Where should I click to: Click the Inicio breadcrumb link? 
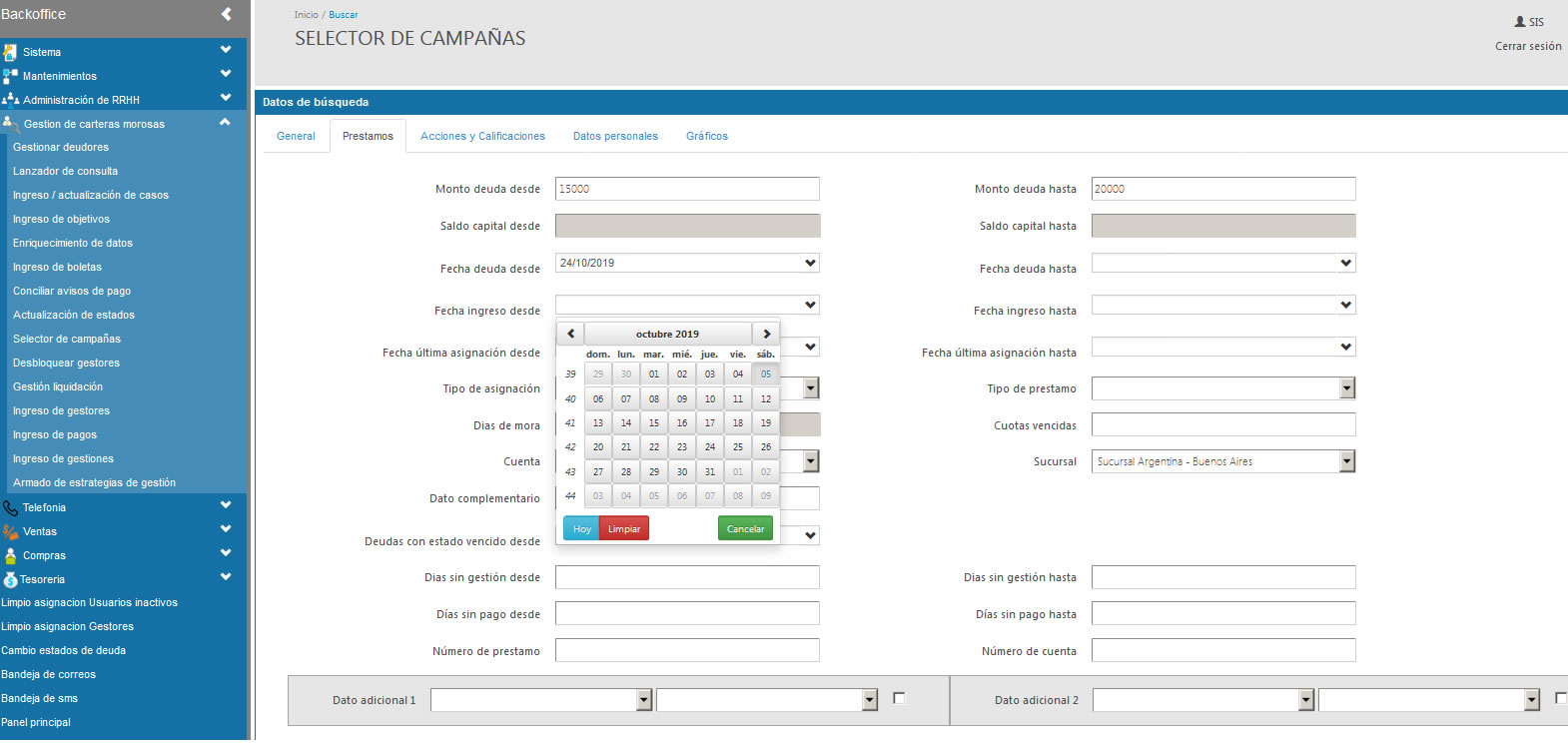307,15
